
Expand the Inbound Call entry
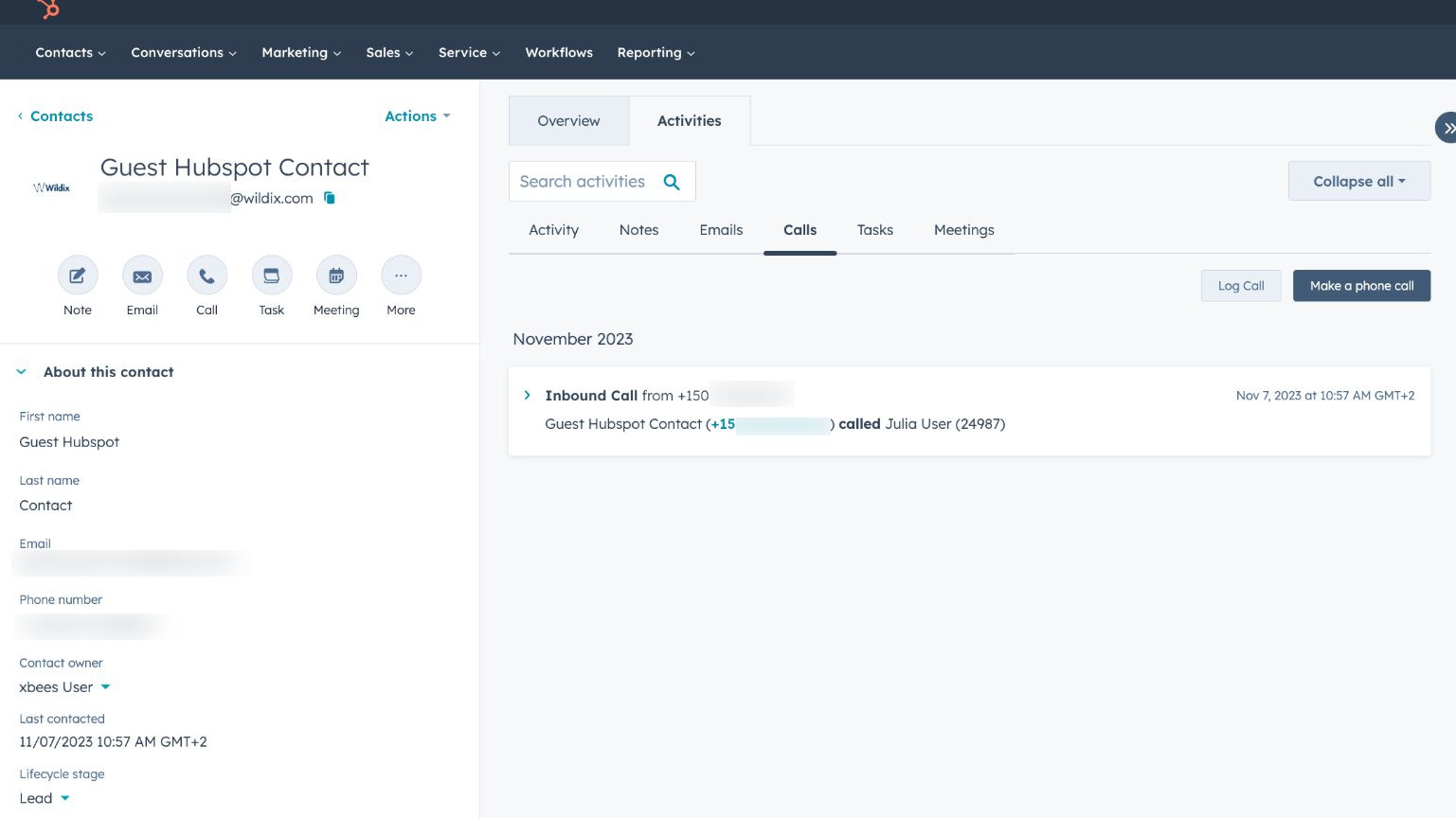point(528,395)
